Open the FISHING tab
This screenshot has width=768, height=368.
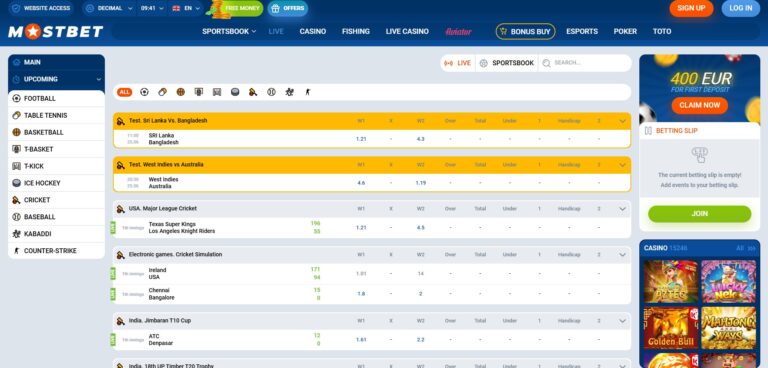point(356,31)
